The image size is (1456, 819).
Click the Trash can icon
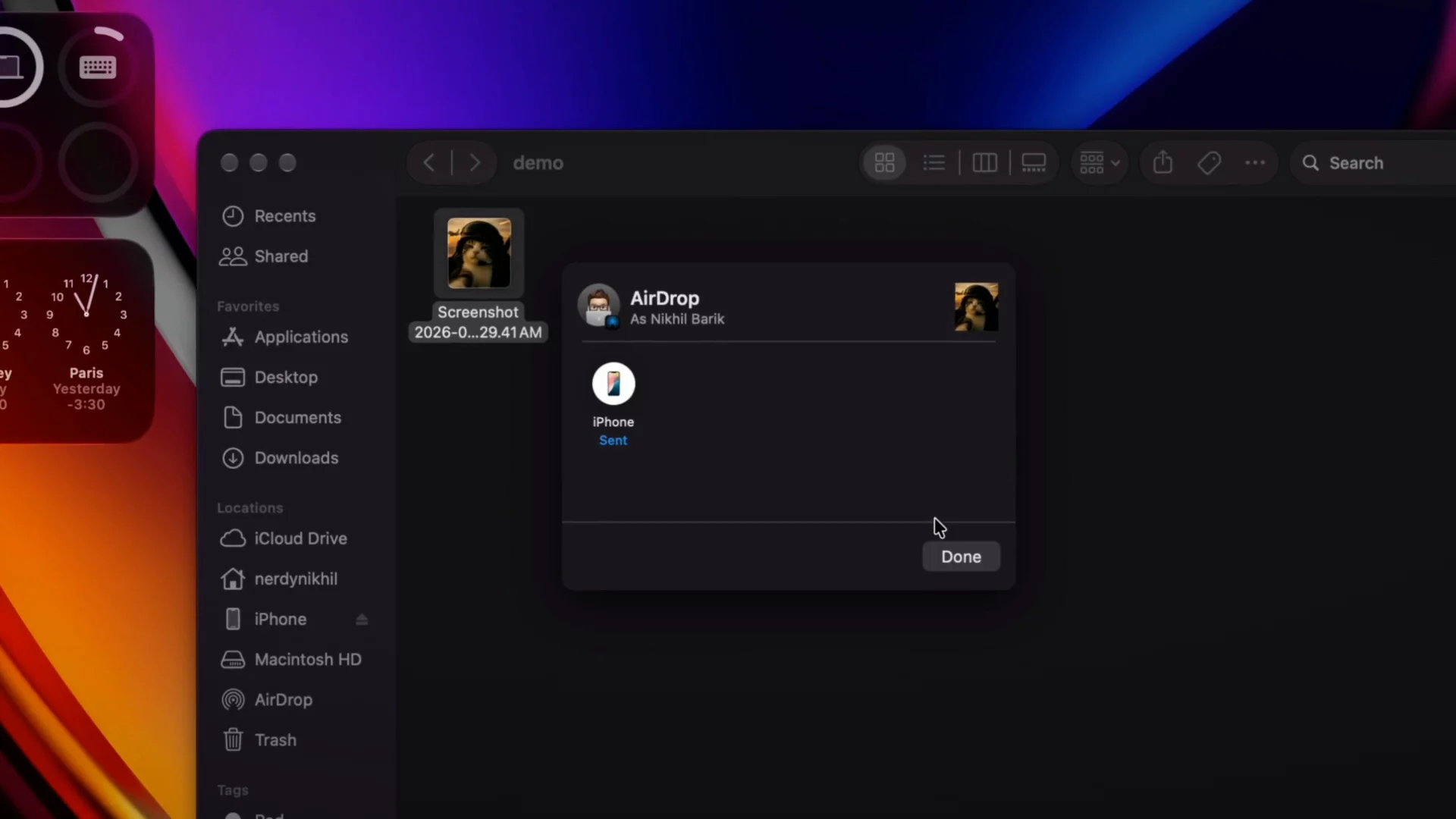233,739
